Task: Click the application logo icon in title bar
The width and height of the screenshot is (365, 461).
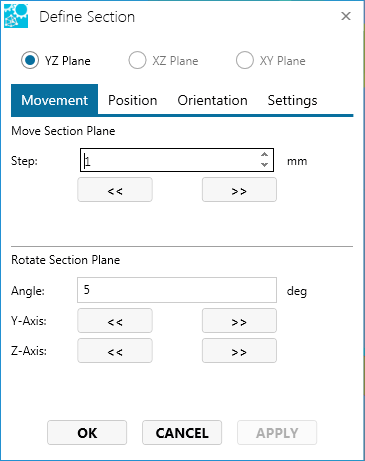Action: pyautogui.click(x=16, y=16)
